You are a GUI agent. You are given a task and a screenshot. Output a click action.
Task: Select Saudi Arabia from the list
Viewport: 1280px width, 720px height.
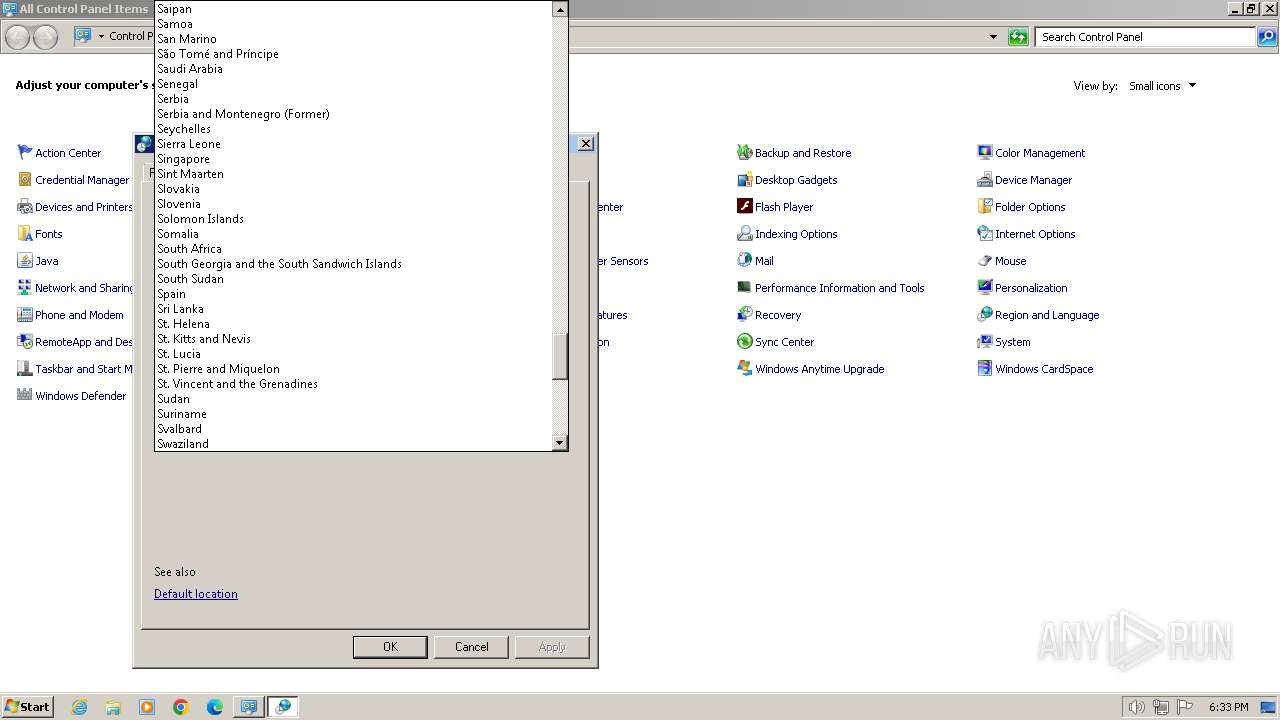[x=355, y=69]
